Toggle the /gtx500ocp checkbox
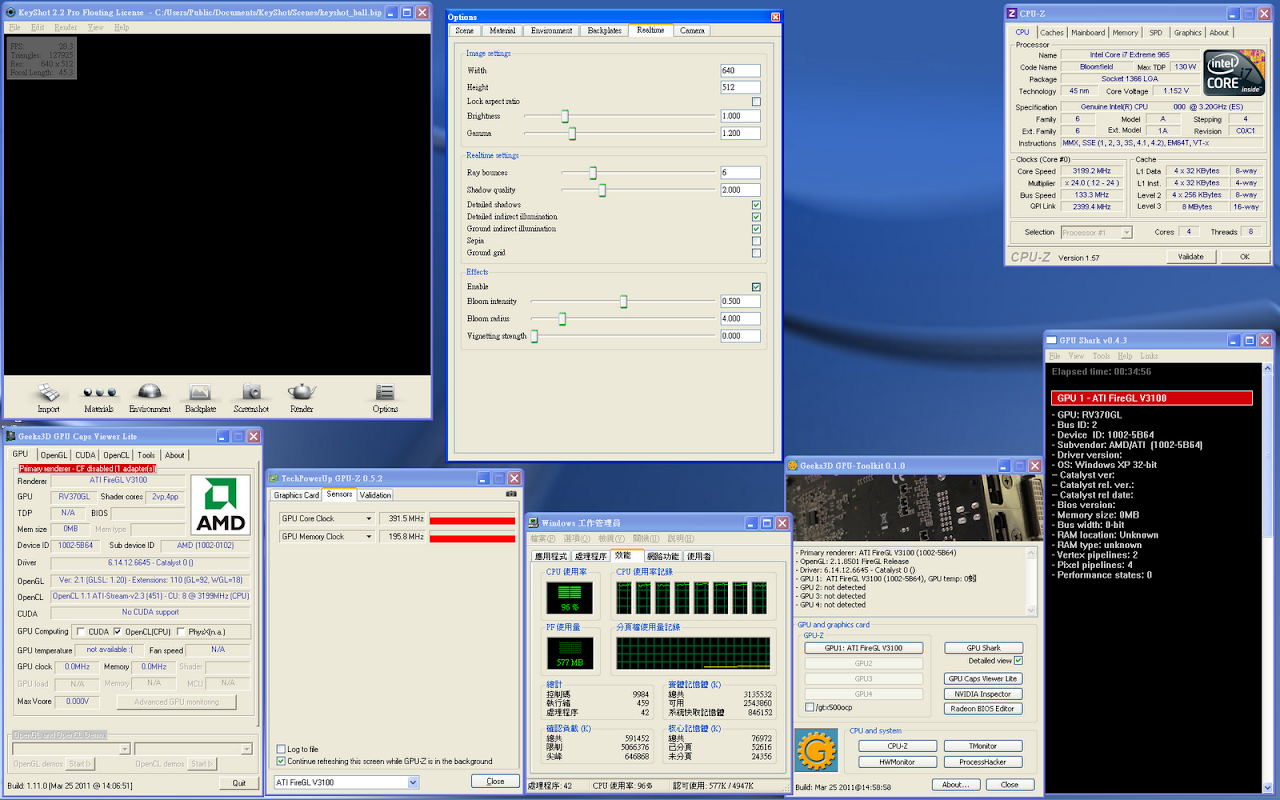 [809, 707]
